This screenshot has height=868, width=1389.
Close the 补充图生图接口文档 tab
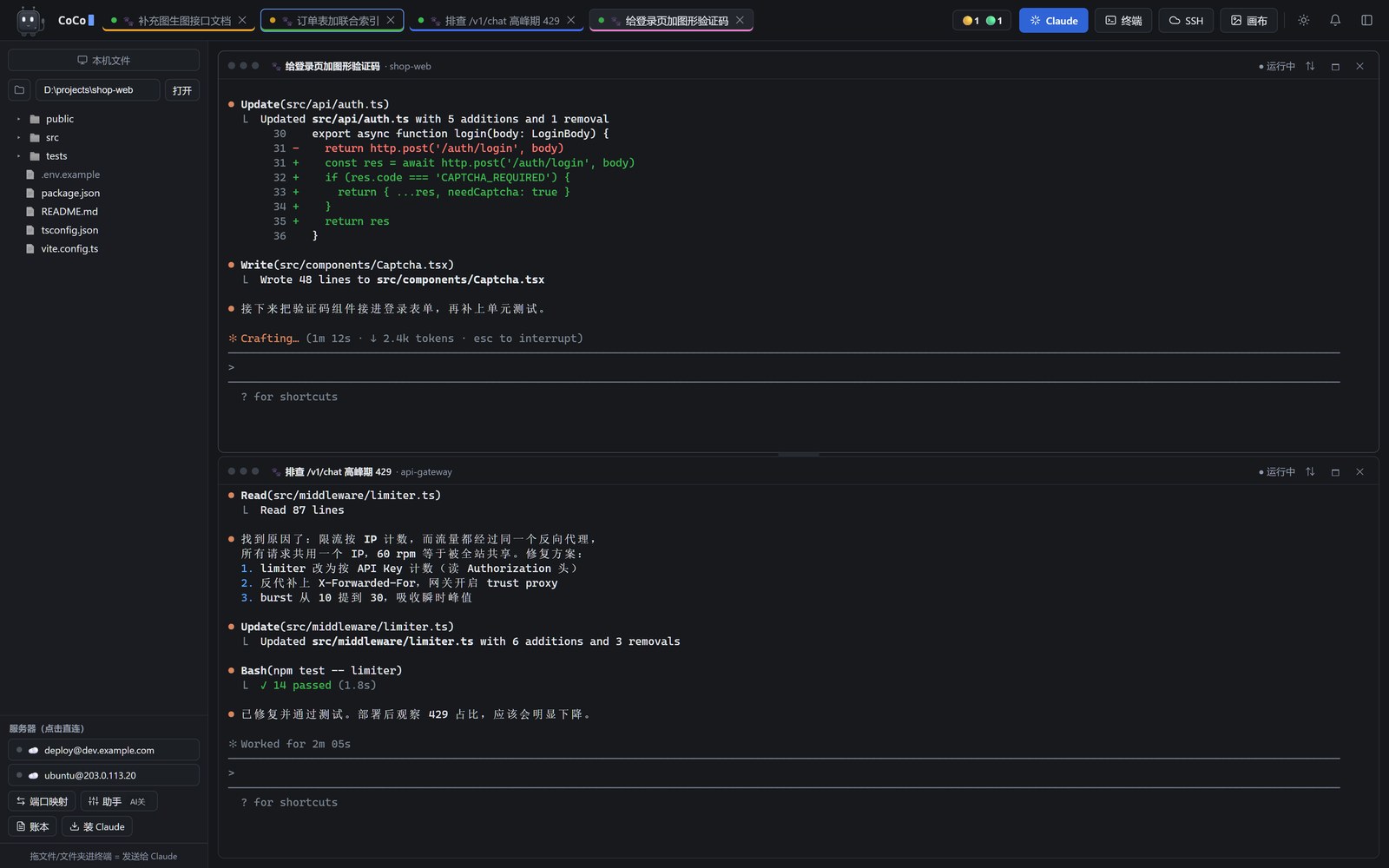(242, 20)
